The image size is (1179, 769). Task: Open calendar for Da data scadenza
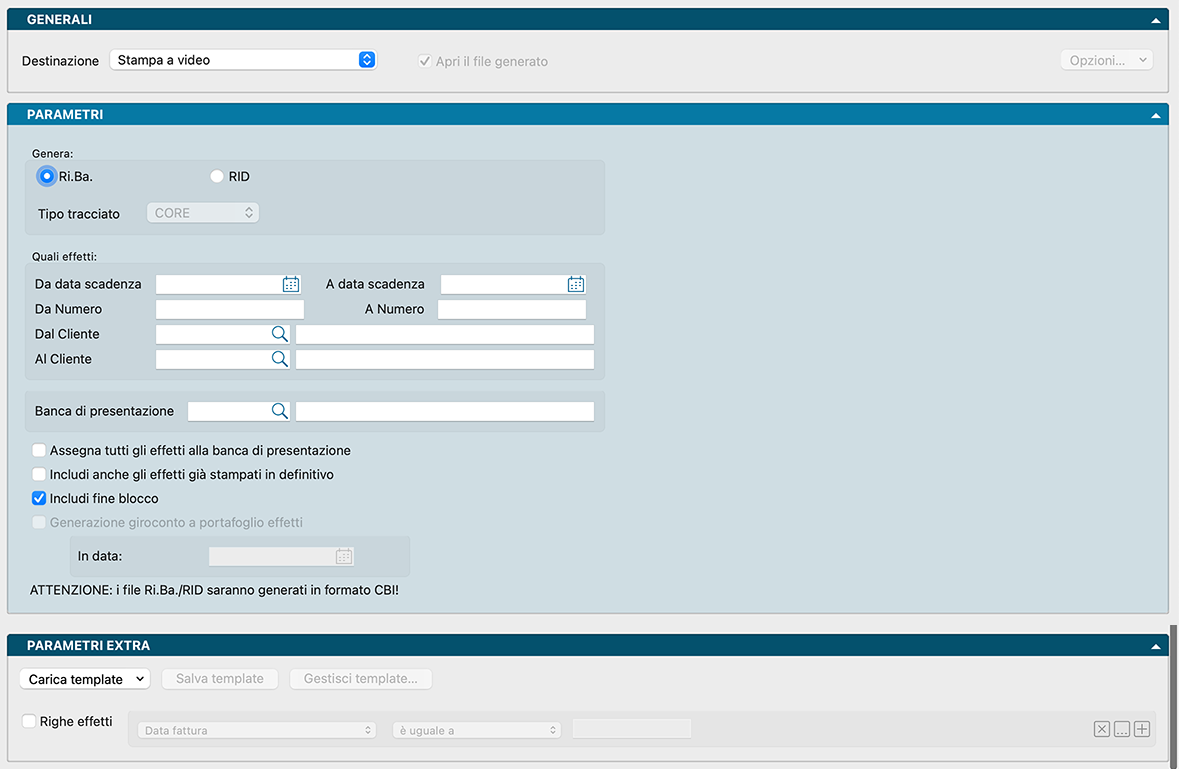pyautogui.click(x=291, y=284)
